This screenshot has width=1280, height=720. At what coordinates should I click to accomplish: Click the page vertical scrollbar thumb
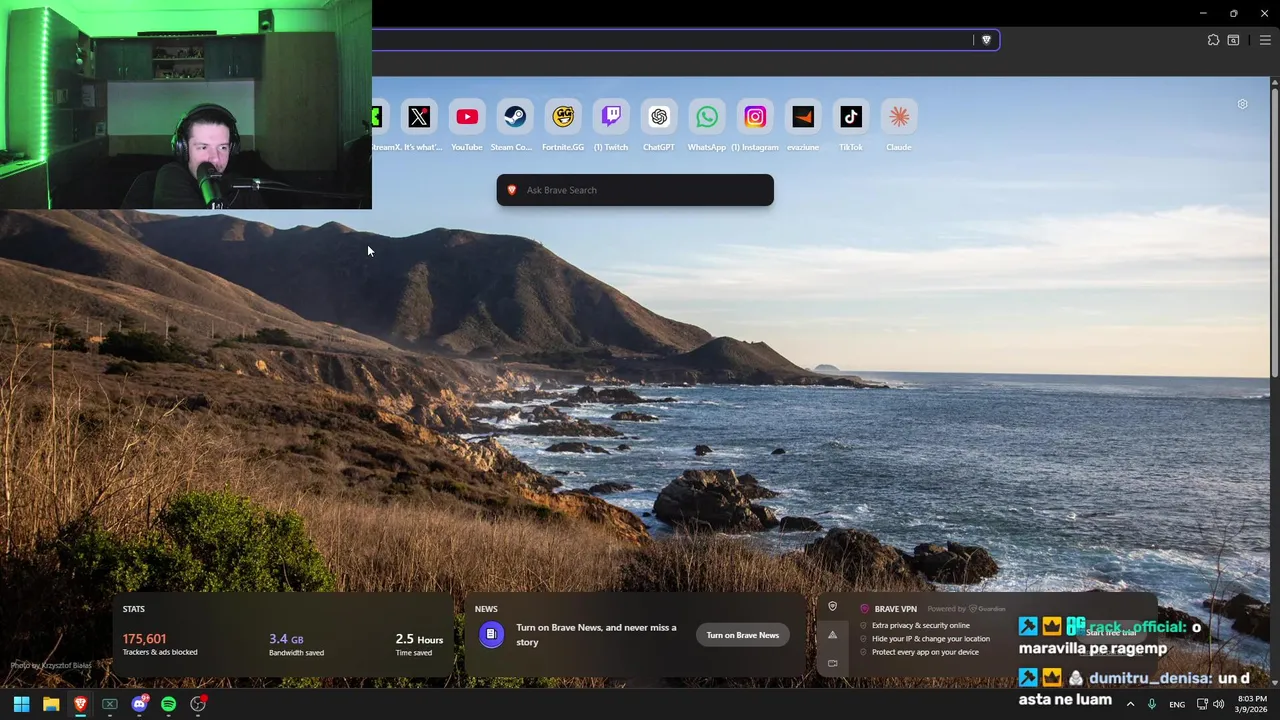pyautogui.click(x=1275, y=232)
